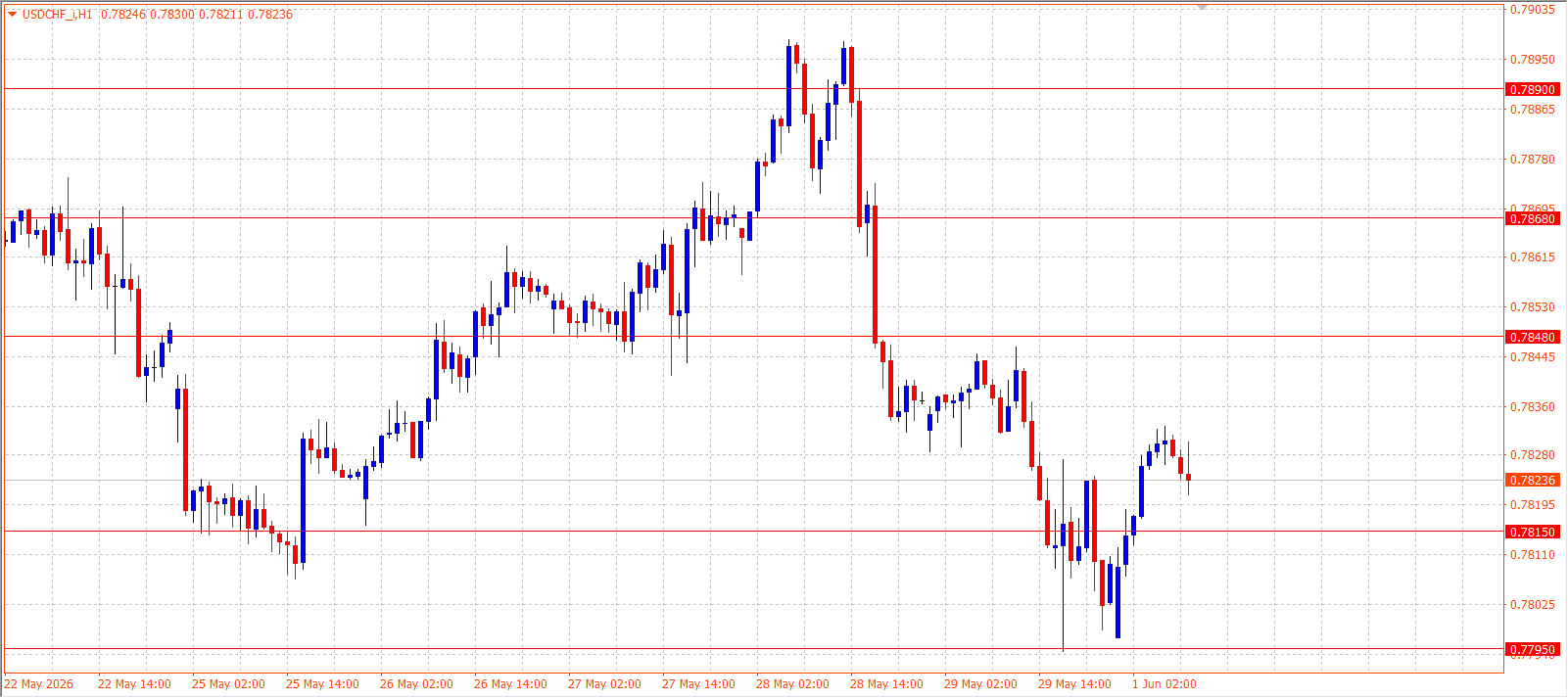Screen dimensions: 1568x698
Task: Click the 25 May 14:00 time label
Action: 322,684
